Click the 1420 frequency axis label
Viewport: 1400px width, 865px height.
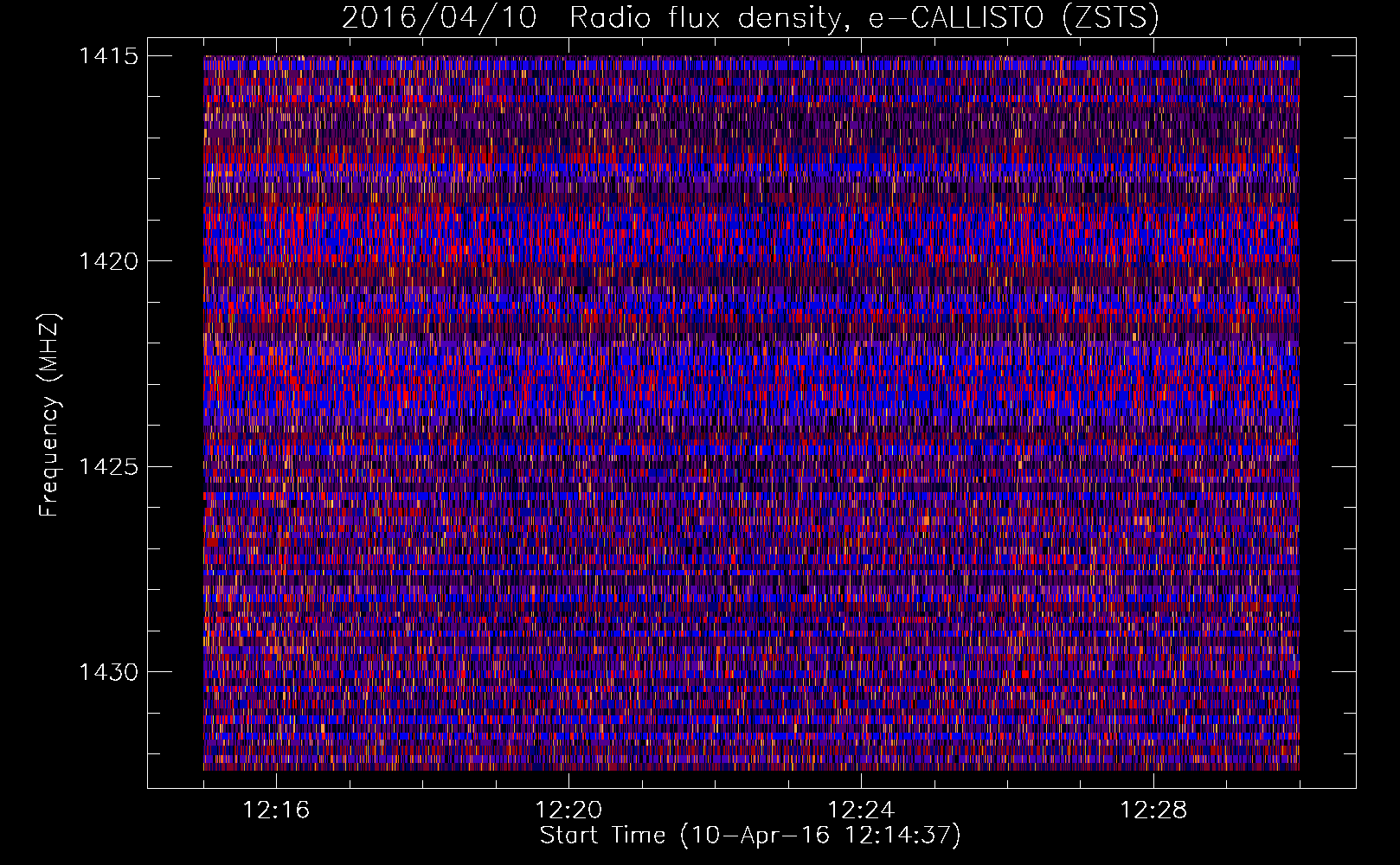[x=108, y=261]
